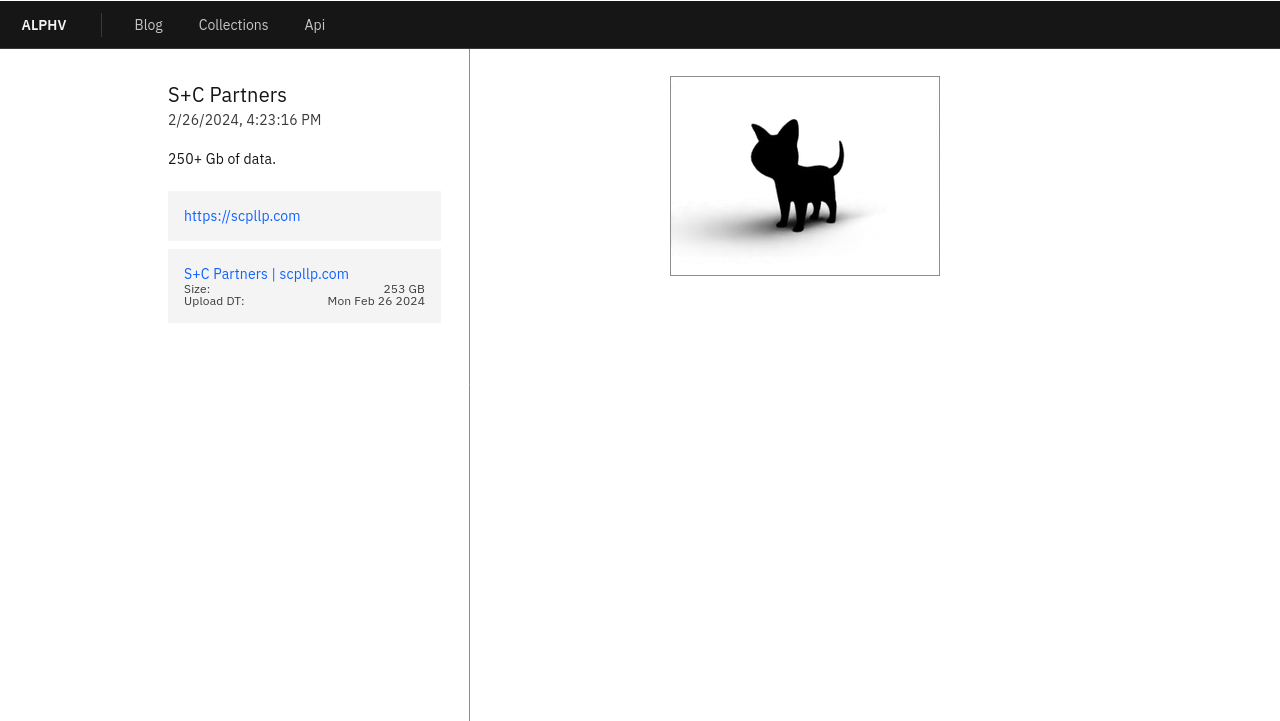The width and height of the screenshot is (1280, 721).
Task: Click the 'Upload DT:' label
Action: (214, 301)
